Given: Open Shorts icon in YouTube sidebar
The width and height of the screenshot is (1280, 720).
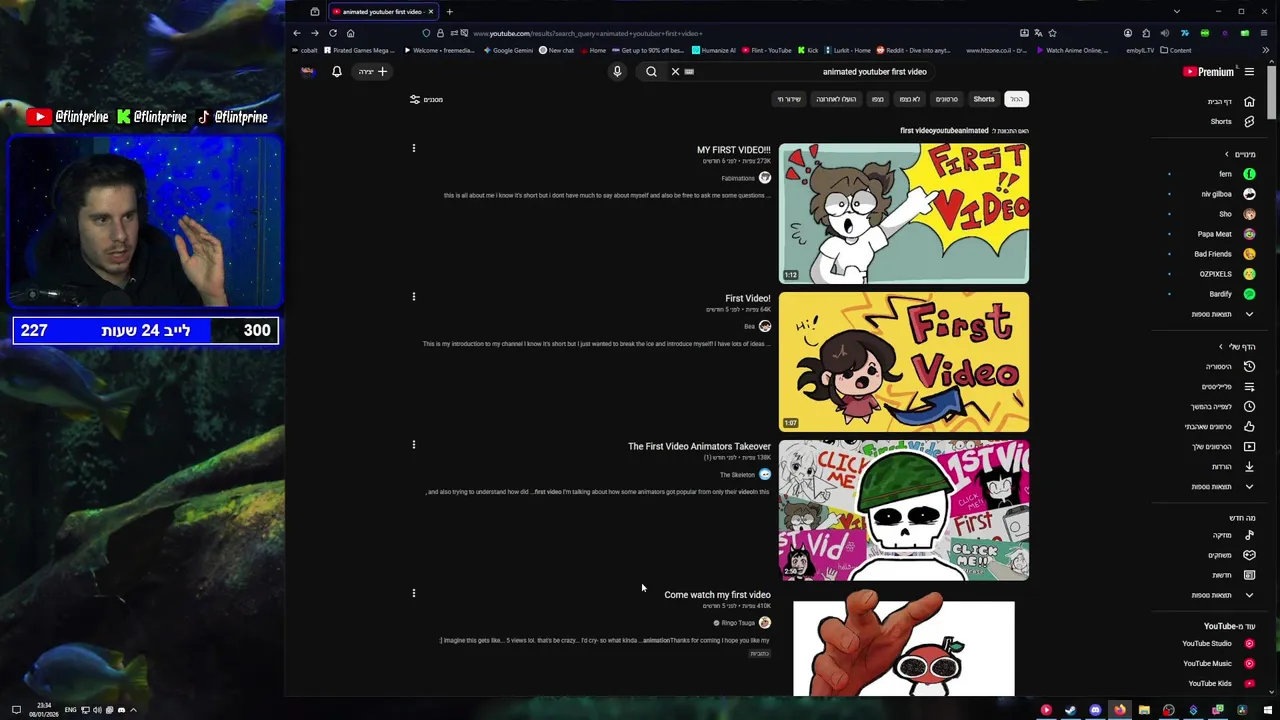Looking at the screenshot, I should coord(1249,122).
